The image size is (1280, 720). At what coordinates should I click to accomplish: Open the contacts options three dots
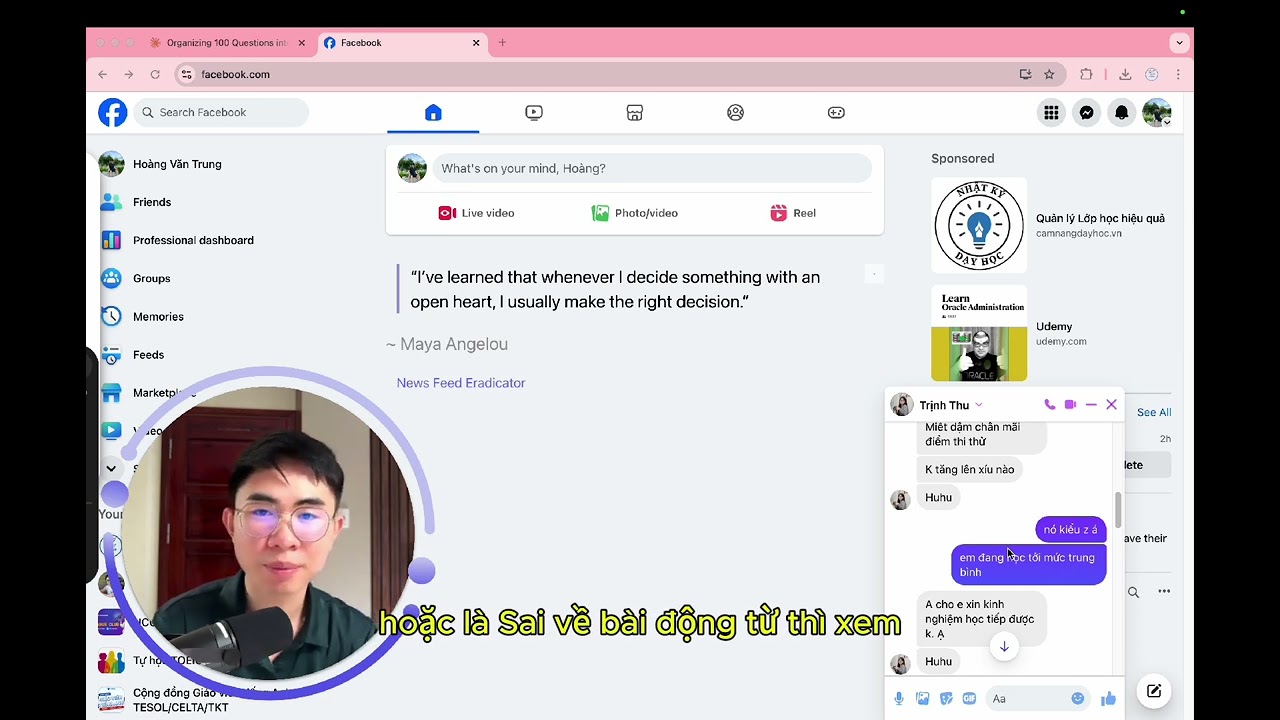(x=1164, y=592)
